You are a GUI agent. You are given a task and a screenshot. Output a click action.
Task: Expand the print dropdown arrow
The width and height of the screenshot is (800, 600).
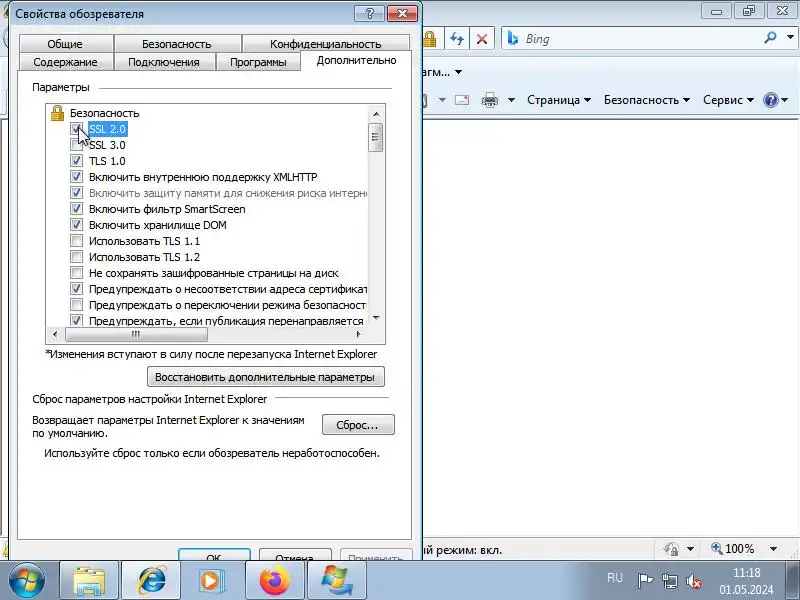tap(511, 100)
